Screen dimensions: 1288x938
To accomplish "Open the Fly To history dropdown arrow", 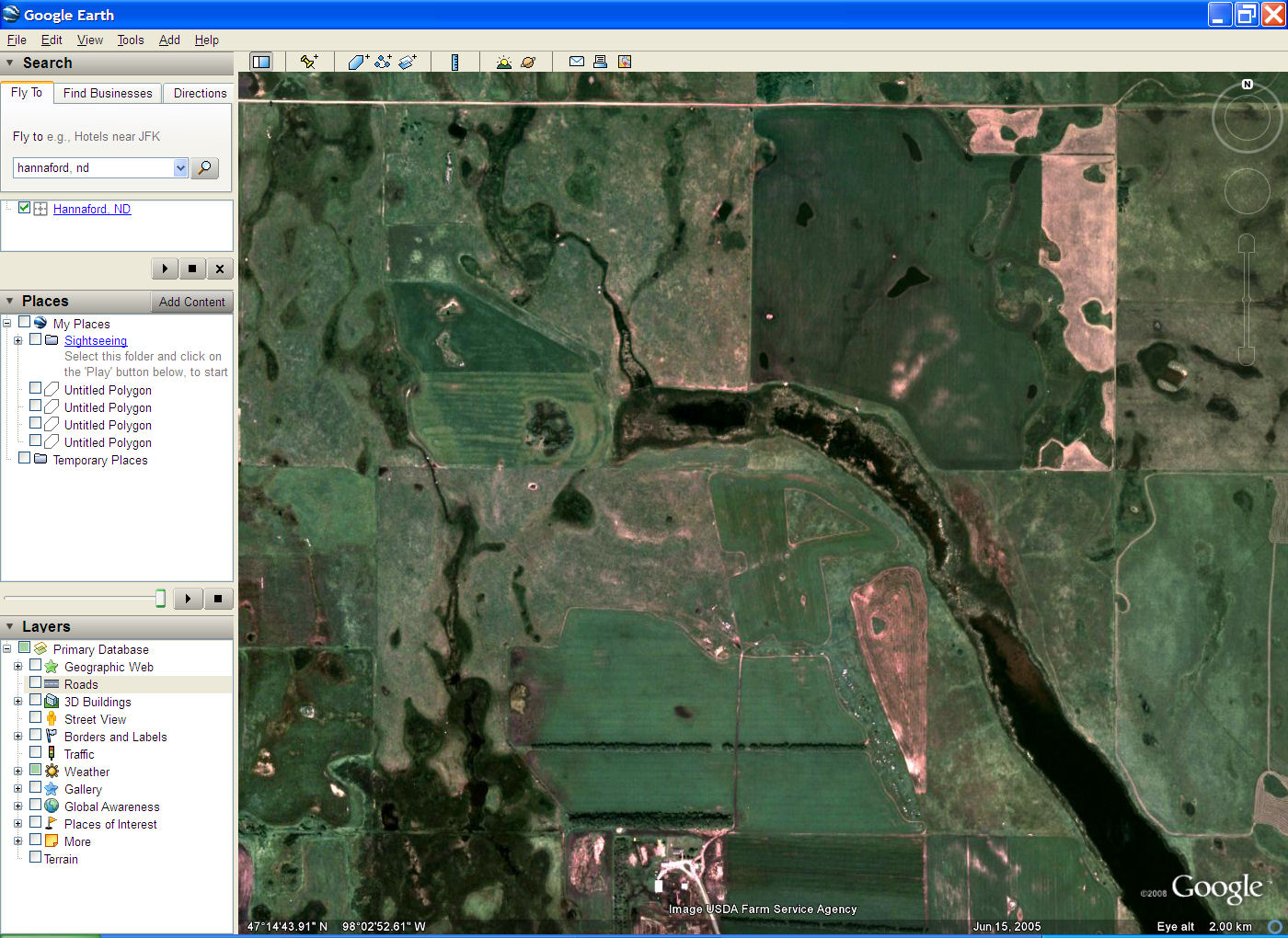I will [x=180, y=167].
